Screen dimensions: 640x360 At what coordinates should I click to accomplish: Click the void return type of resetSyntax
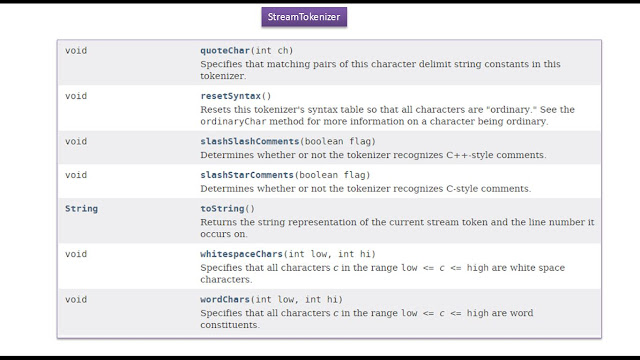tap(76, 96)
